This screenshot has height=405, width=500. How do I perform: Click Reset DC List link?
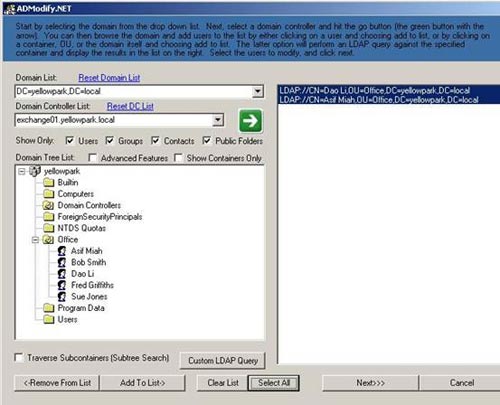tap(130, 106)
